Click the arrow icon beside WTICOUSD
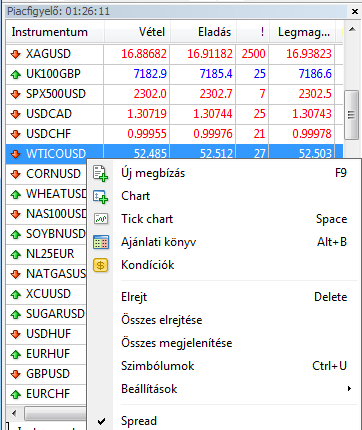The width and height of the screenshot is (362, 430). (16, 154)
